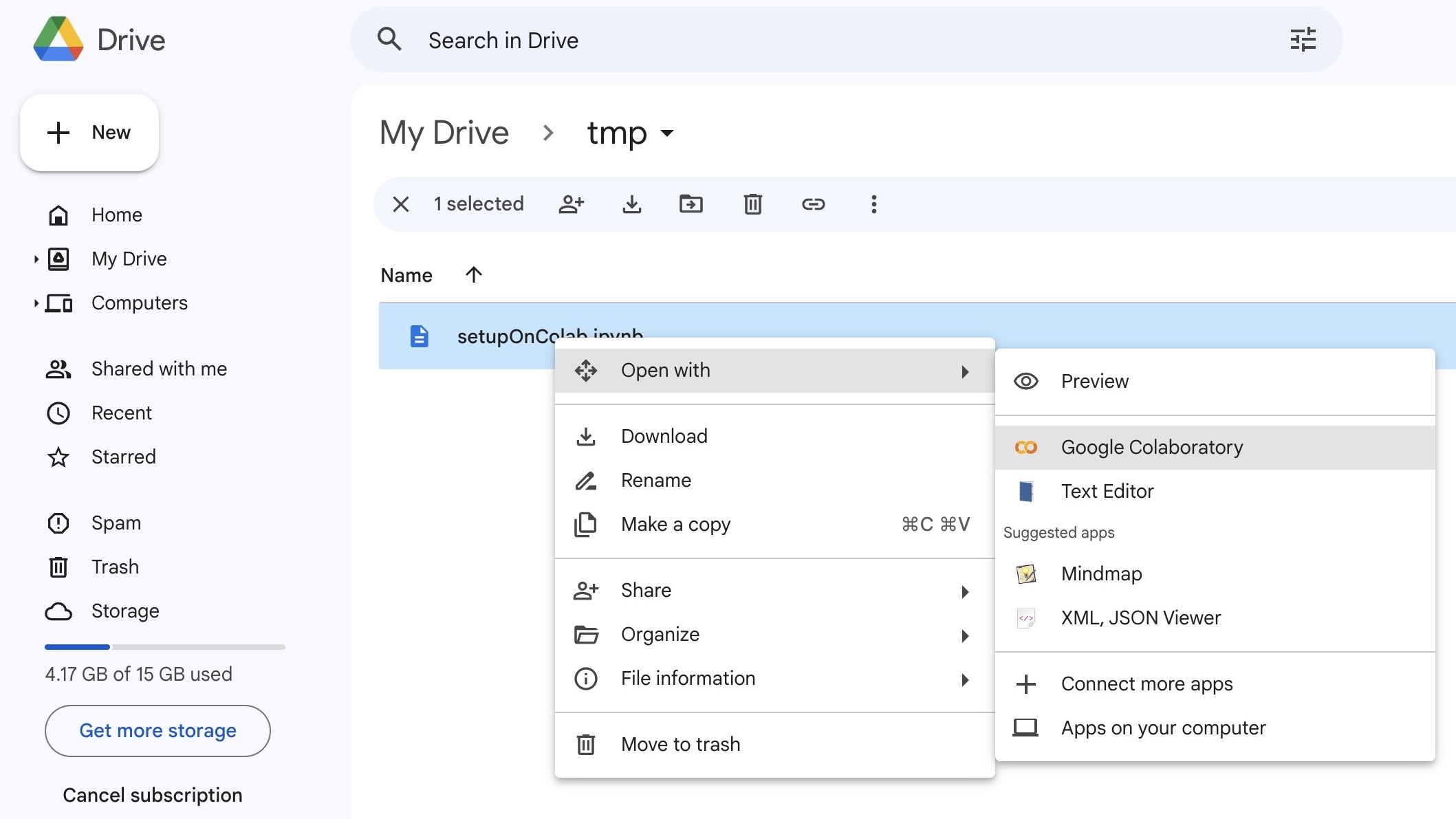Click the New button
Screen dimensions: 1456x819
89,133
